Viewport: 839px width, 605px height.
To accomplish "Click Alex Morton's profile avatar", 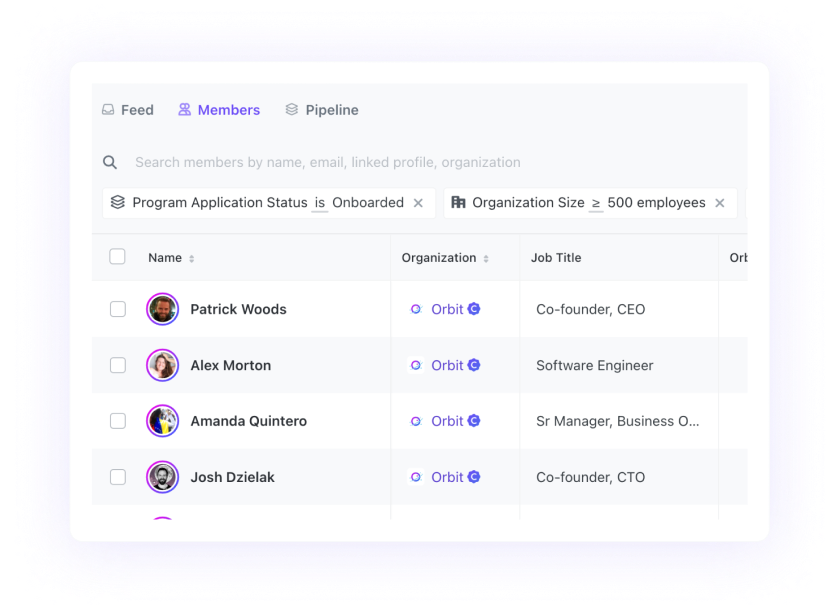I will click(162, 365).
